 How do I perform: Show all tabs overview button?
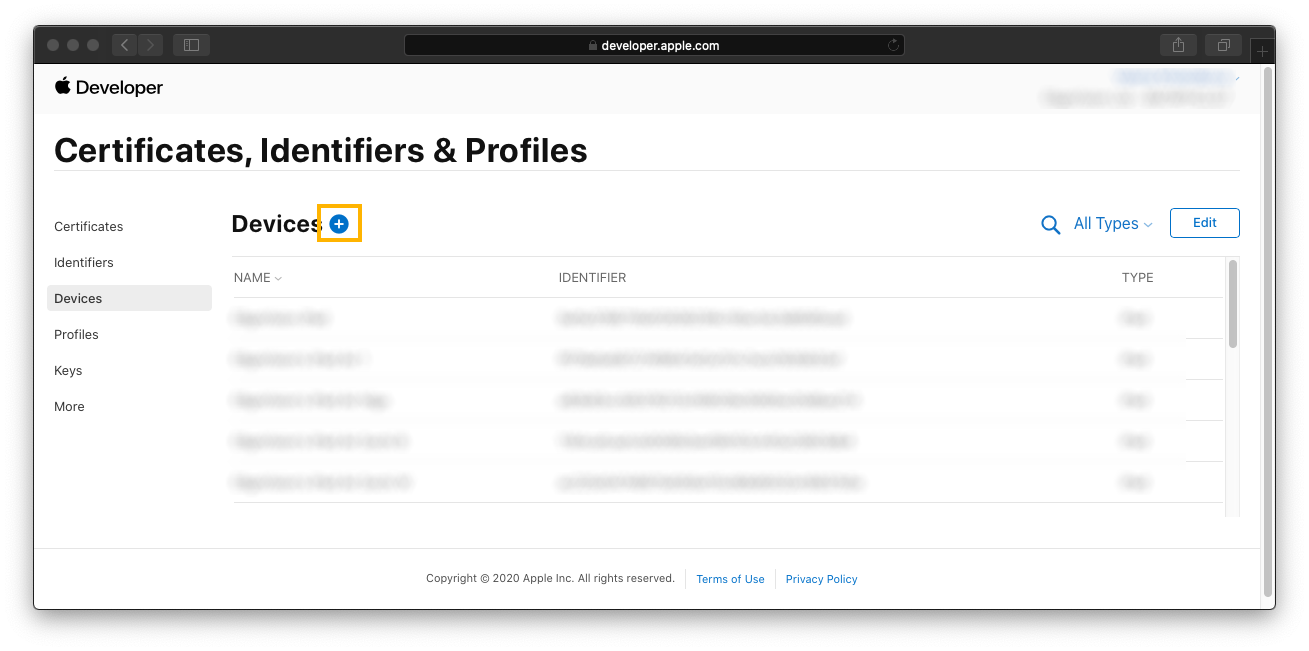(x=1223, y=45)
